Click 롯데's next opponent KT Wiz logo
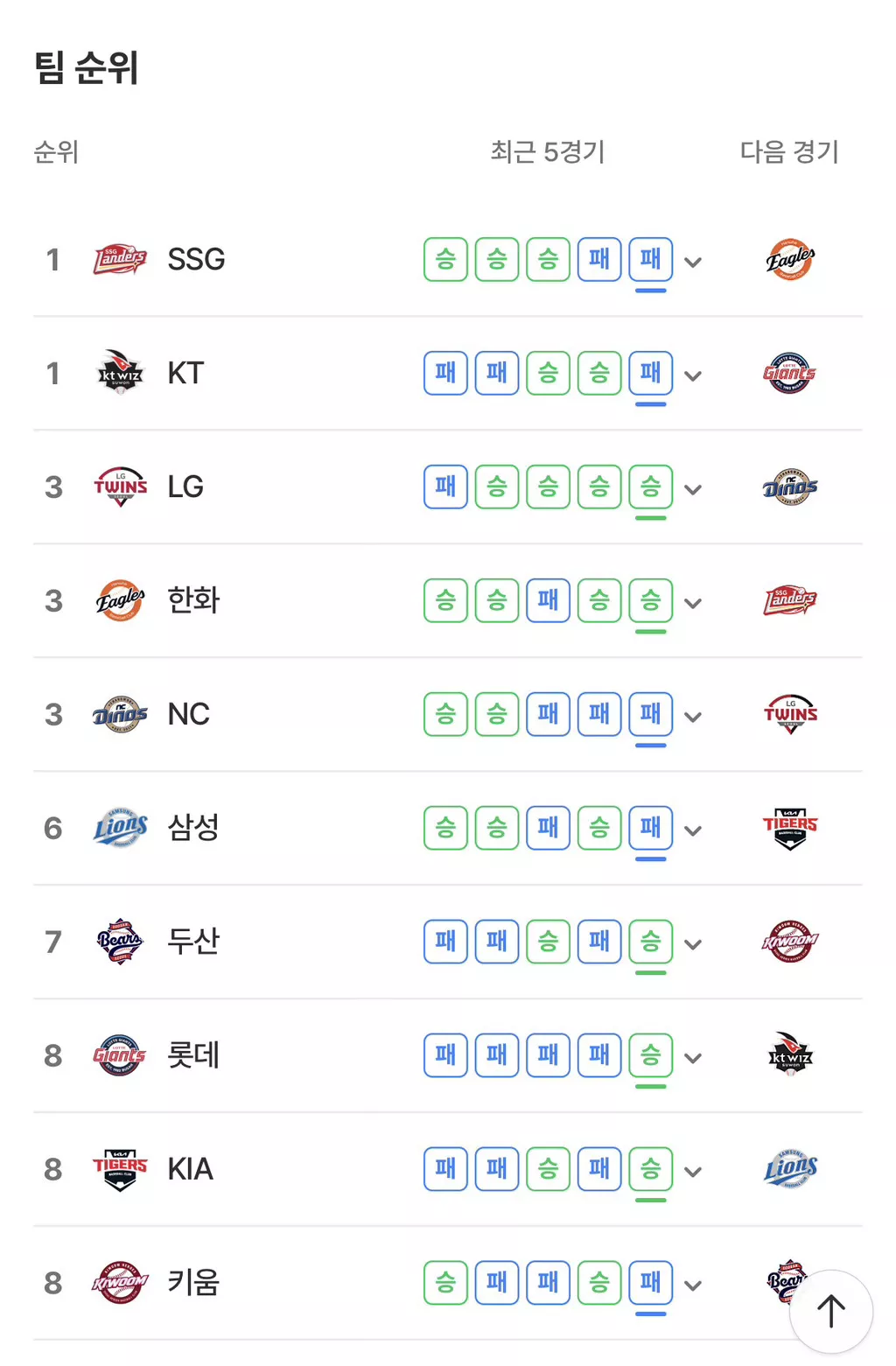The image size is (896, 1366). (x=790, y=1055)
